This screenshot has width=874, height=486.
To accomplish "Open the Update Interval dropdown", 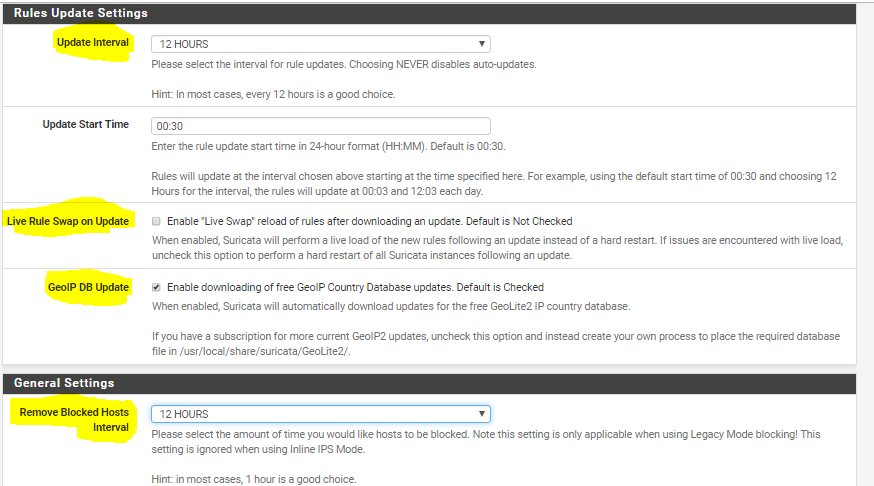I will point(321,44).
